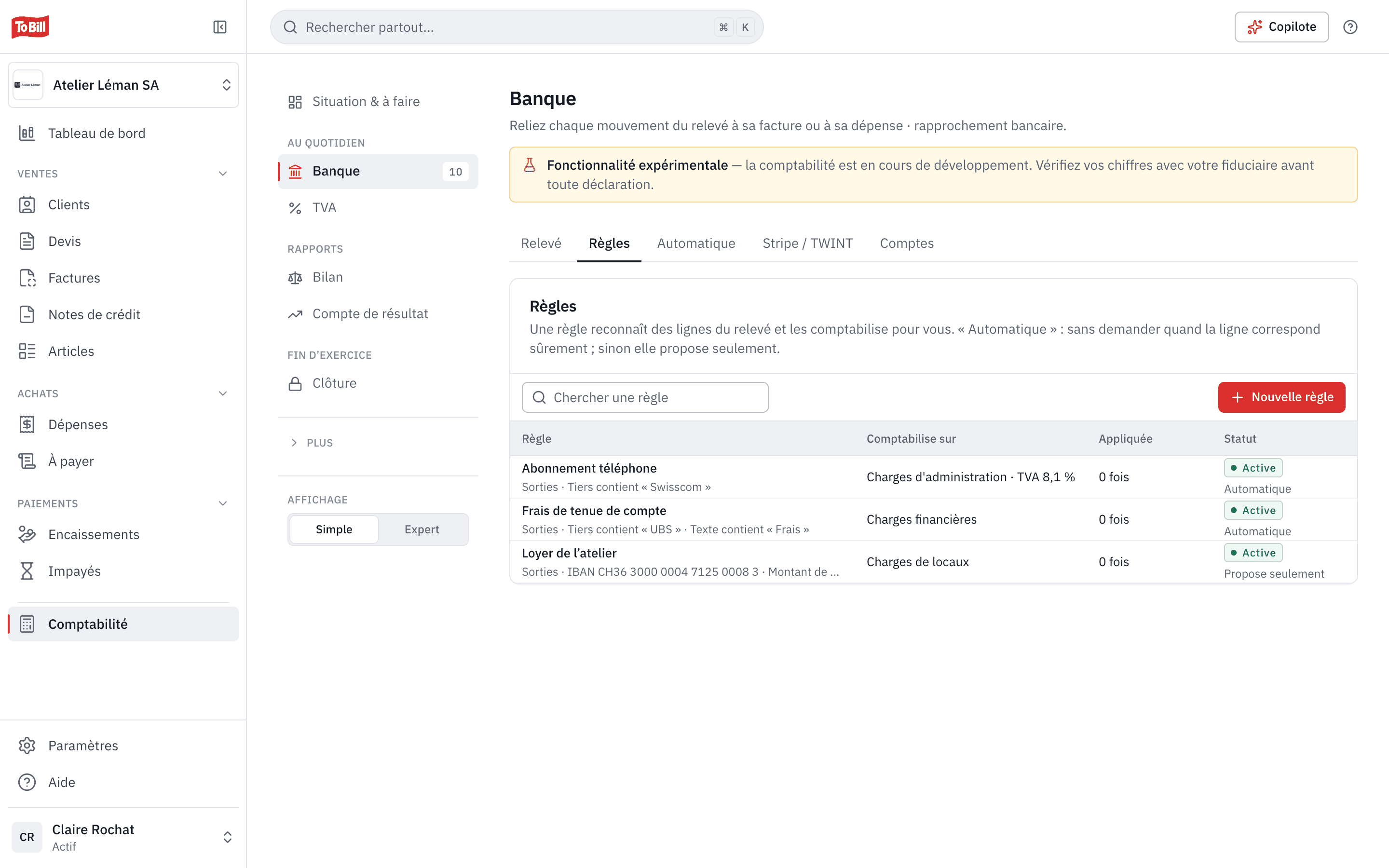Open Dépenses receipt icon
This screenshot has width=1389, height=868.
click(x=27, y=424)
